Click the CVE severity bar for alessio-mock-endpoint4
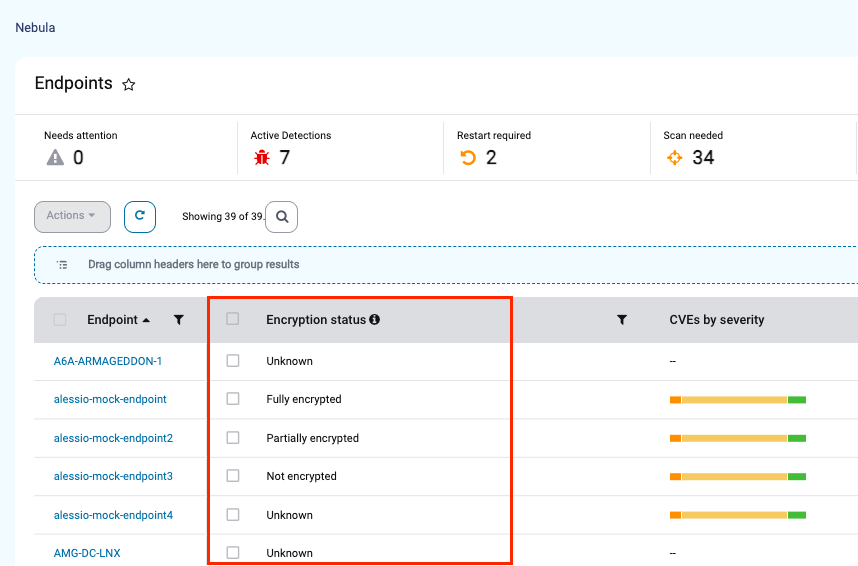Viewport: 858px width, 566px height. pyautogui.click(x=738, y=515)
